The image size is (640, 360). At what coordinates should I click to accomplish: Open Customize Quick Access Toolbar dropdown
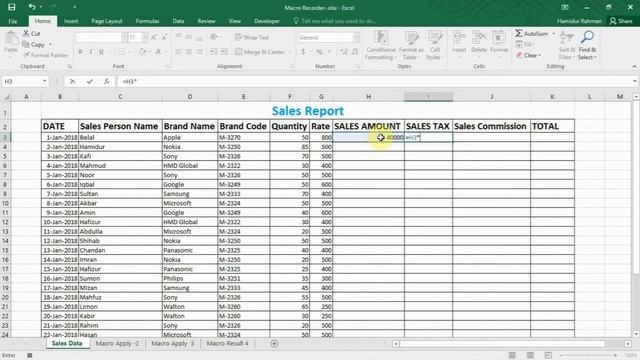point(74,7)
